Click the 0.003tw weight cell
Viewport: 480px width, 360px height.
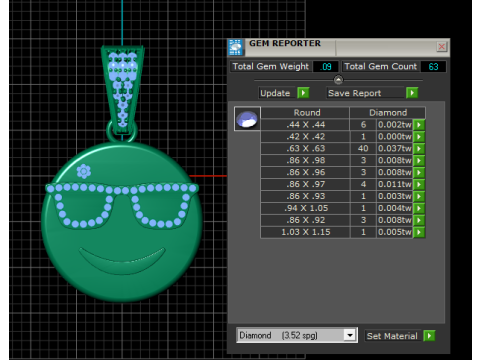click(x=395, y=196)
